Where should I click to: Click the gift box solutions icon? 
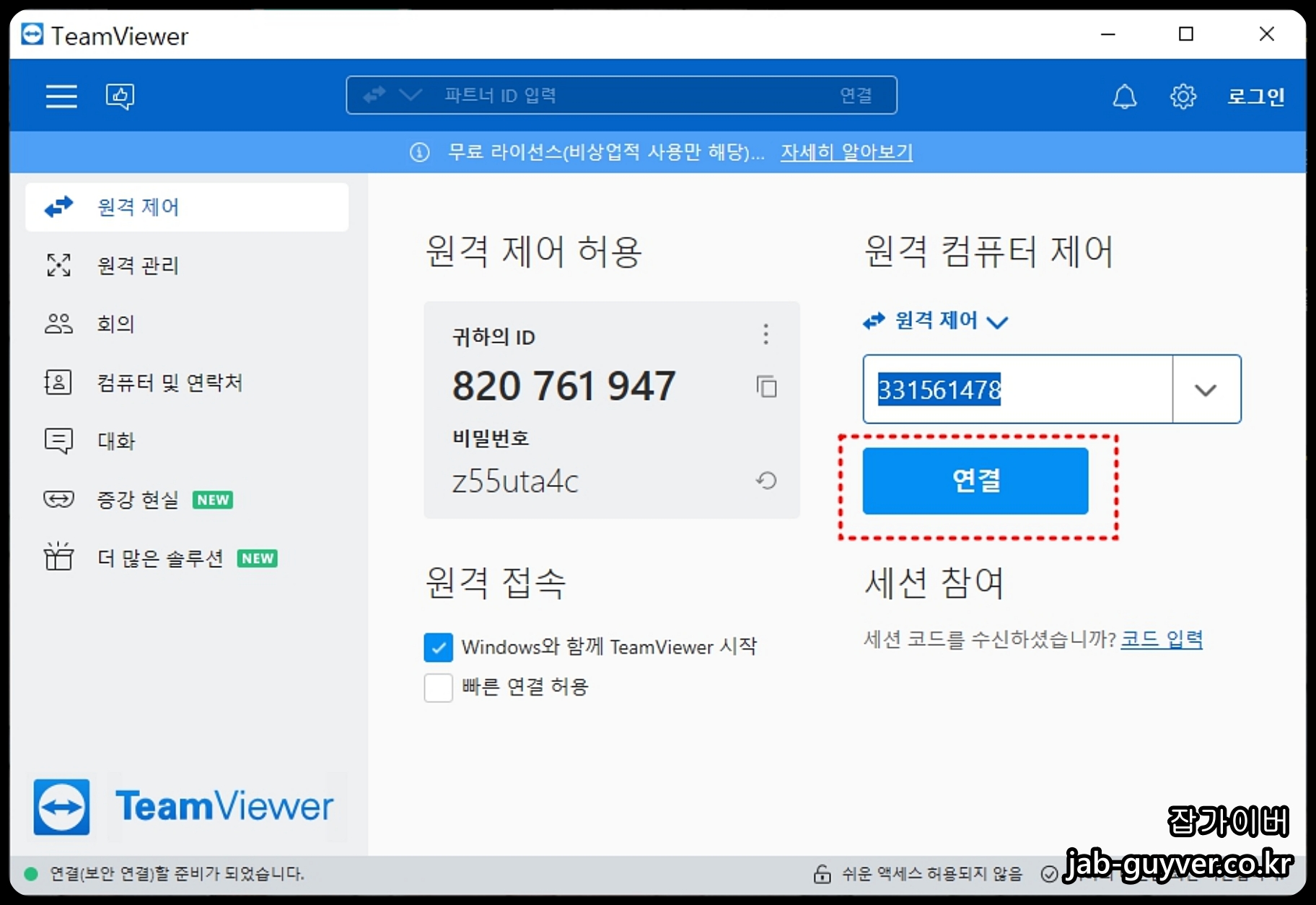coord(58,556)
